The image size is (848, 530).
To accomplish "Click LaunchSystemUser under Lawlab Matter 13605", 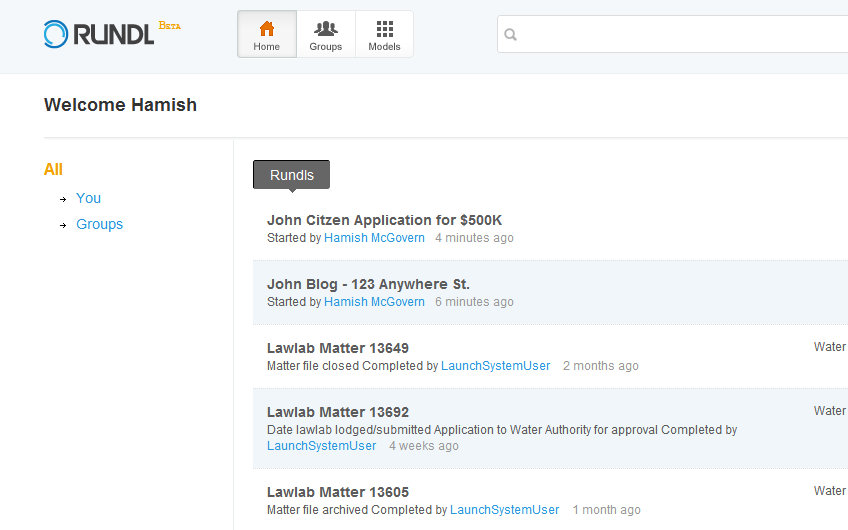I will point(504,510).
